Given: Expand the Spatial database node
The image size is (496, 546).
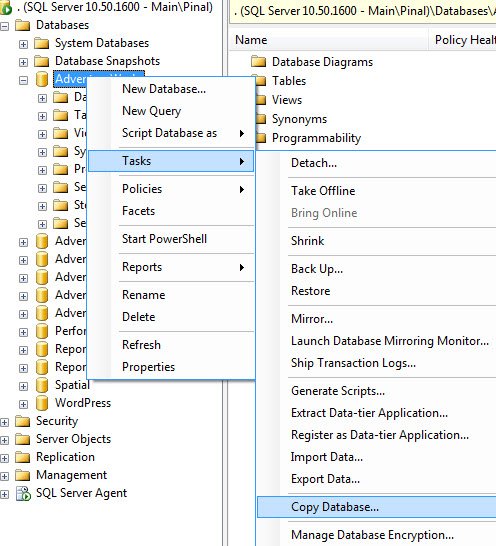Looking at the screenshot, I should [23, 386].
